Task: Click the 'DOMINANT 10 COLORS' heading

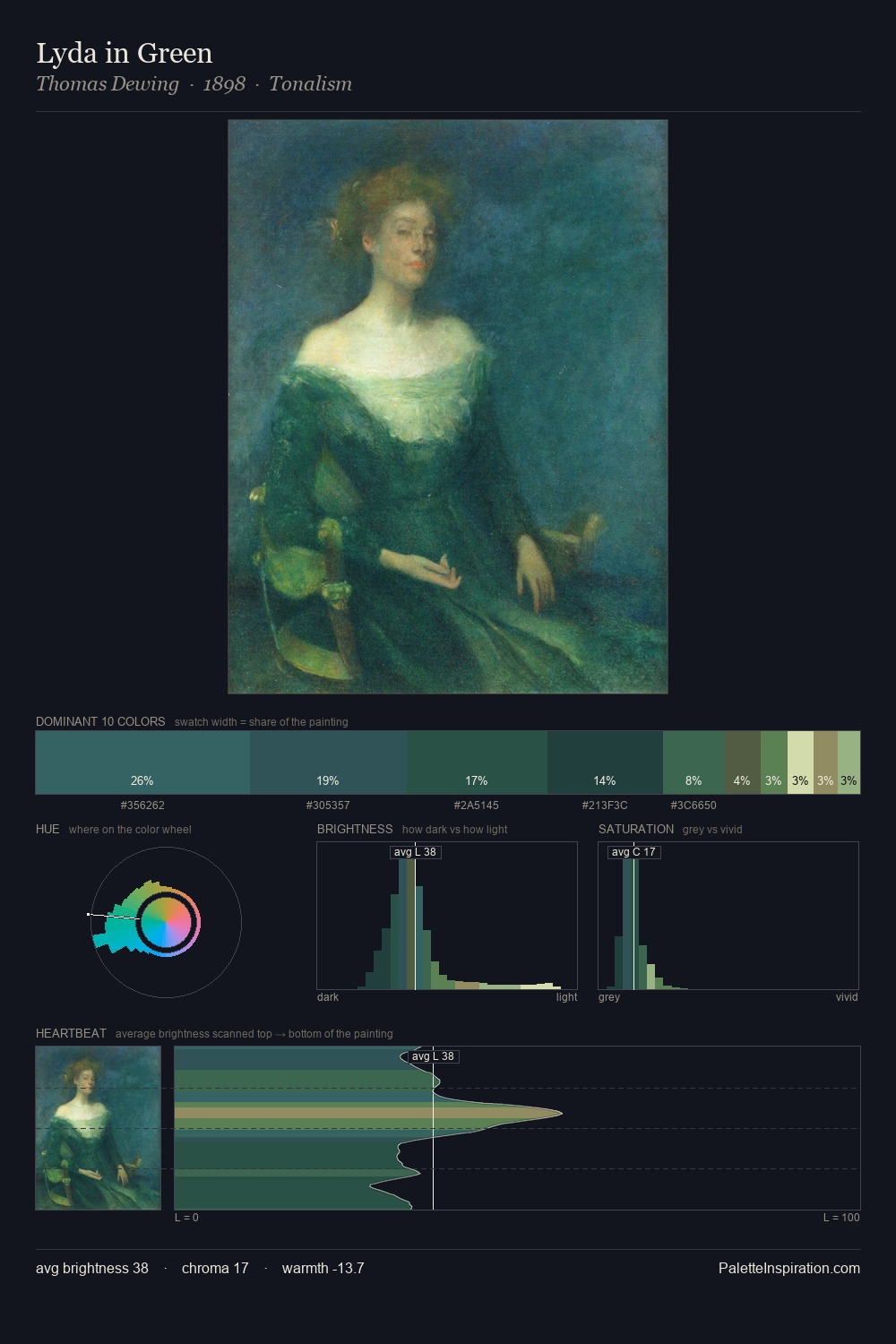Action: click(100, 721)
